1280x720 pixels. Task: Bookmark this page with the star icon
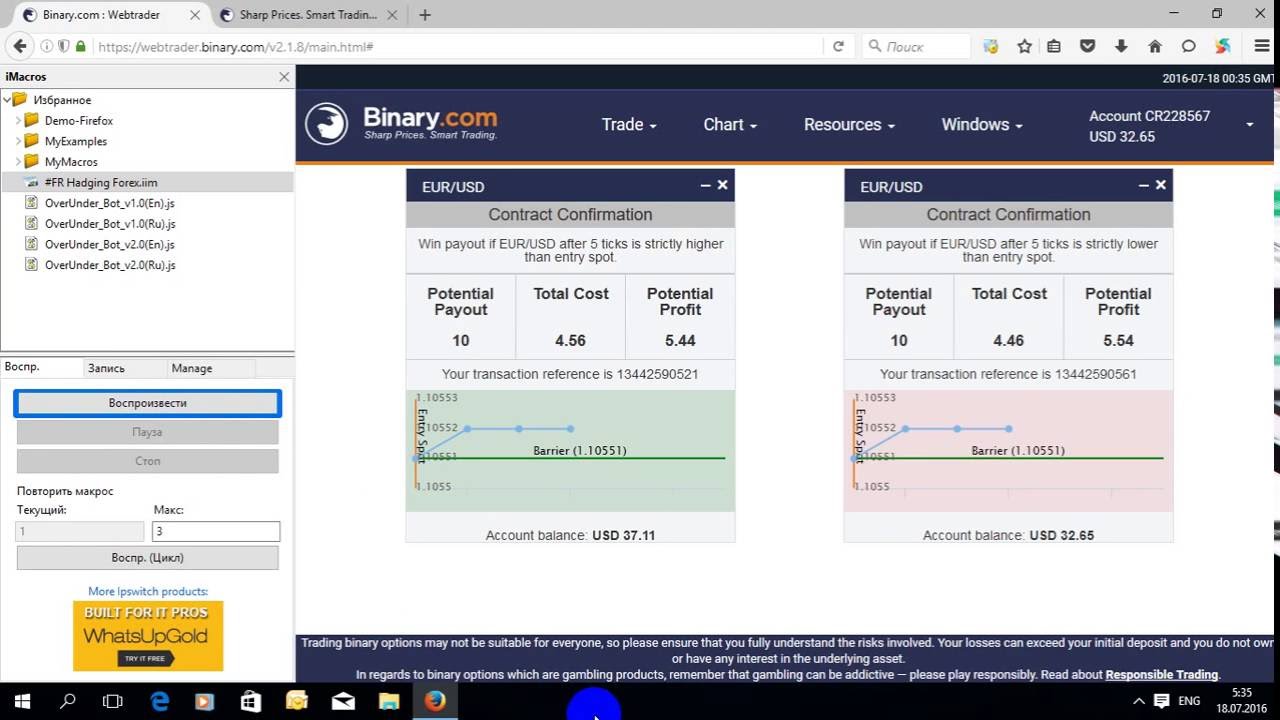click(x=1024, y=46)
